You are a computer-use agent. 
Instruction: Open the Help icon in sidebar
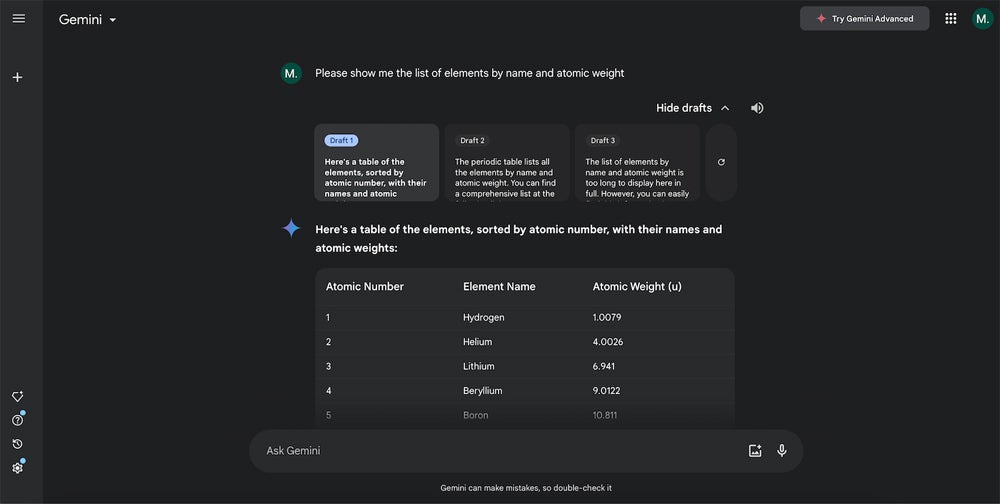tap(17, 420)
